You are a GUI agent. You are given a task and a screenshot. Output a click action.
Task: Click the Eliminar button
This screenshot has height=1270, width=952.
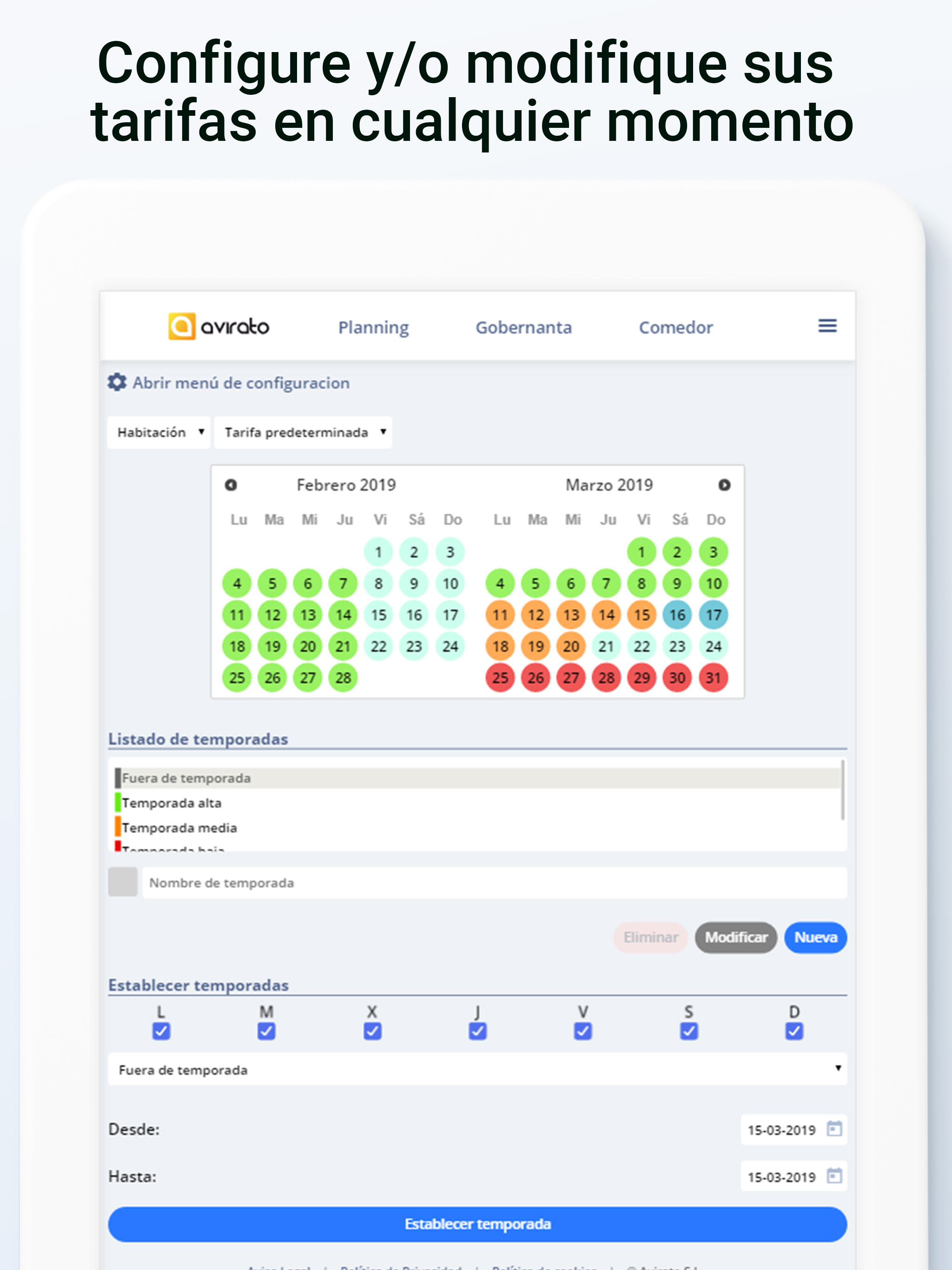(651, 938)
